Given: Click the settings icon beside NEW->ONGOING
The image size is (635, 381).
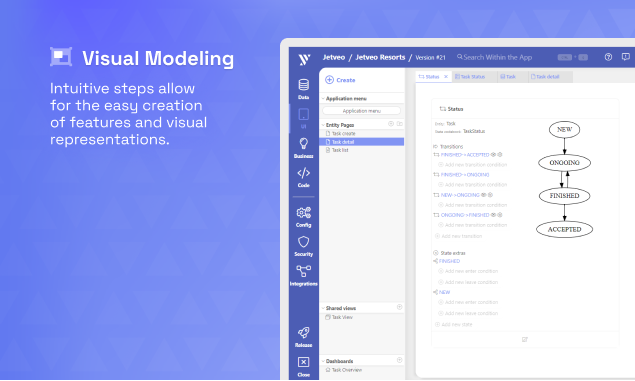Looking at the screenshot, I should (x=490, y=195).
